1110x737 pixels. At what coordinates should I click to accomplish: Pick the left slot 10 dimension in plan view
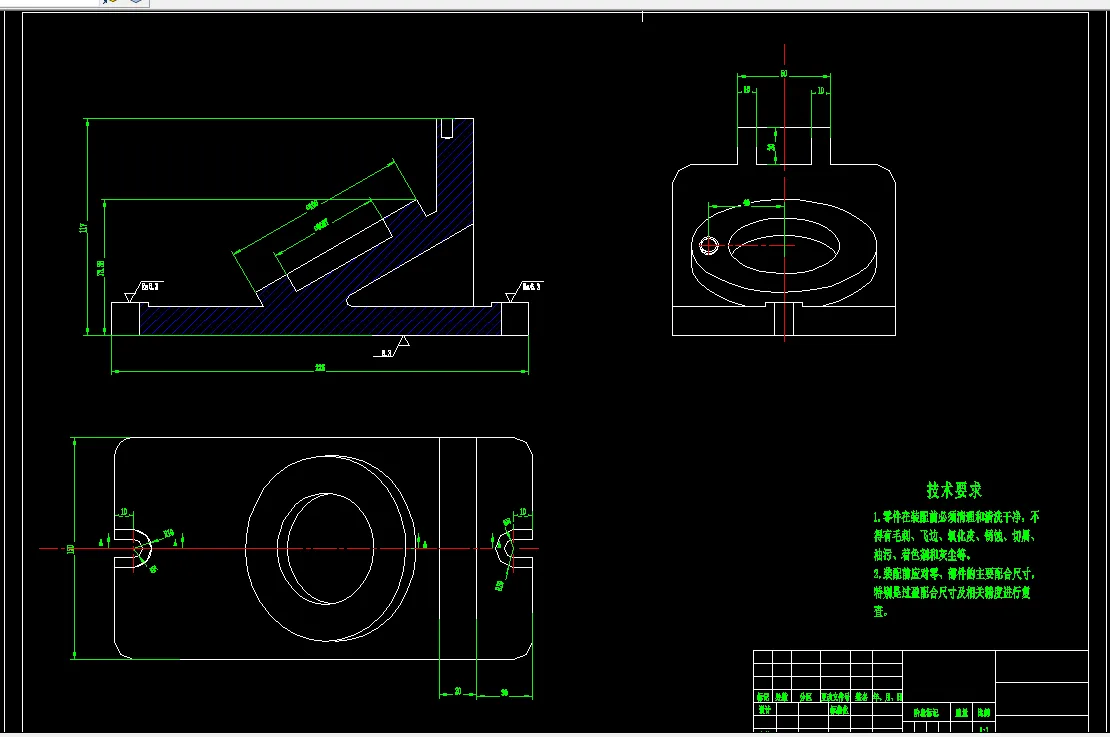124,512
